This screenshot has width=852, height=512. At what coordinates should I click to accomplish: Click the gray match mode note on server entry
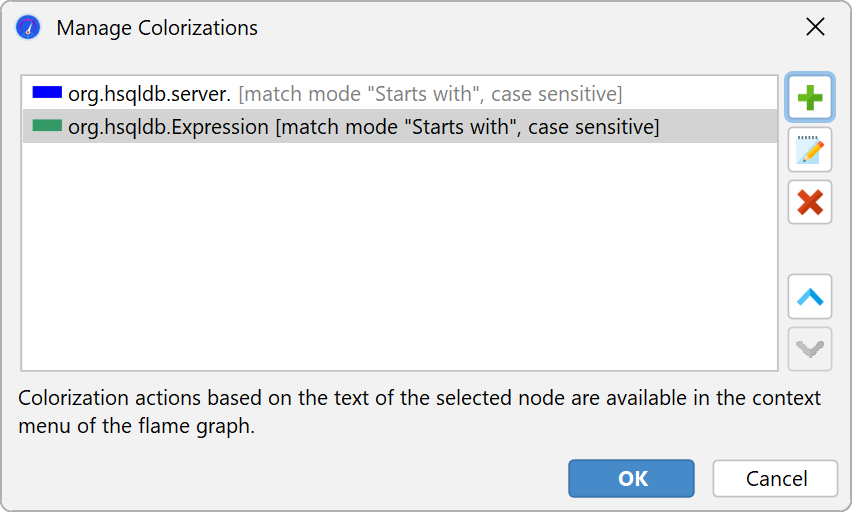[x=430, y=94]
